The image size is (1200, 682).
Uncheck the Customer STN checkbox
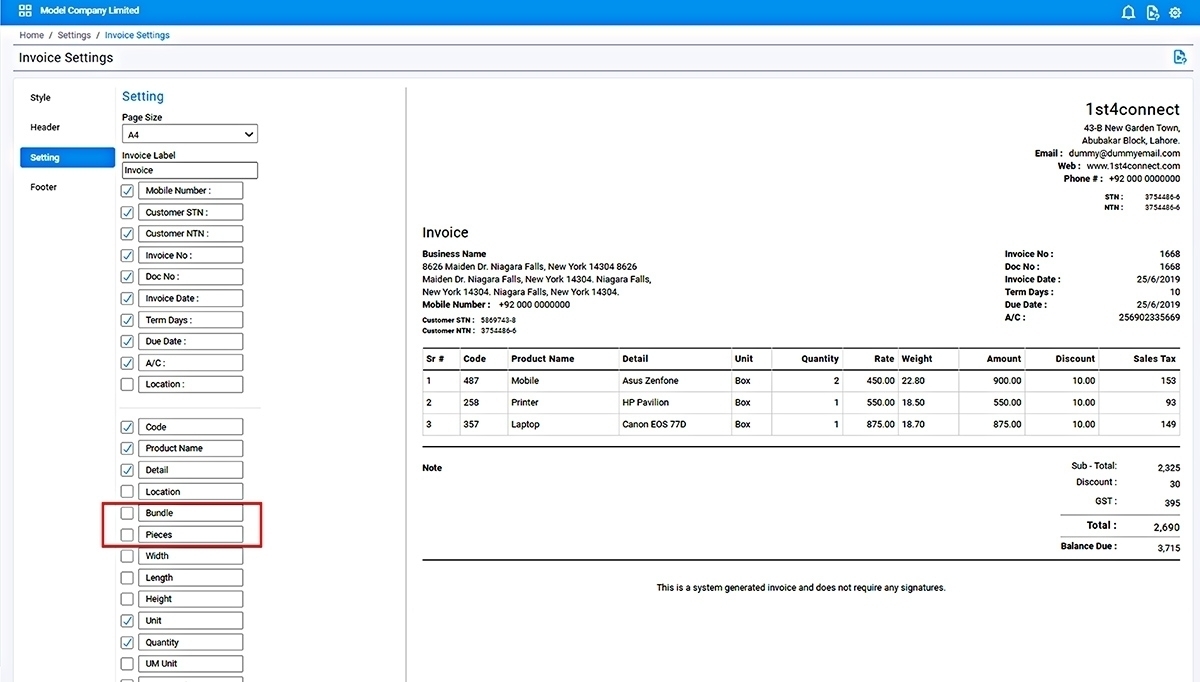click(x=127, y=212)
